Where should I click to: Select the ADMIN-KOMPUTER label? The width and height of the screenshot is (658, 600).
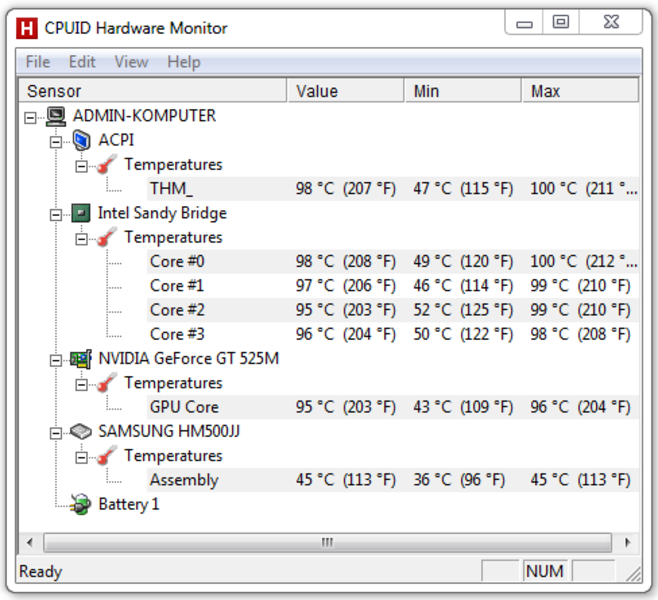144,116
